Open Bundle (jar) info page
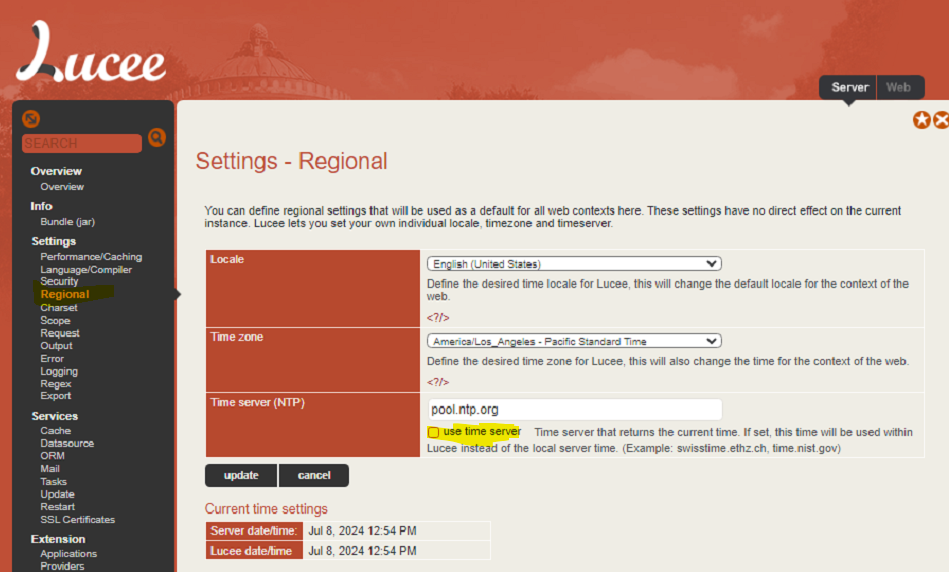This screenshot has width=949, height=572. point(68,222)
